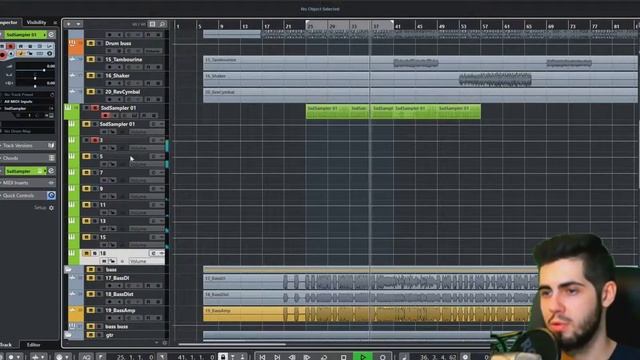This screenshot has height=360, width=640.
Task: Click the stop button in transport
Action: point(343,357)
